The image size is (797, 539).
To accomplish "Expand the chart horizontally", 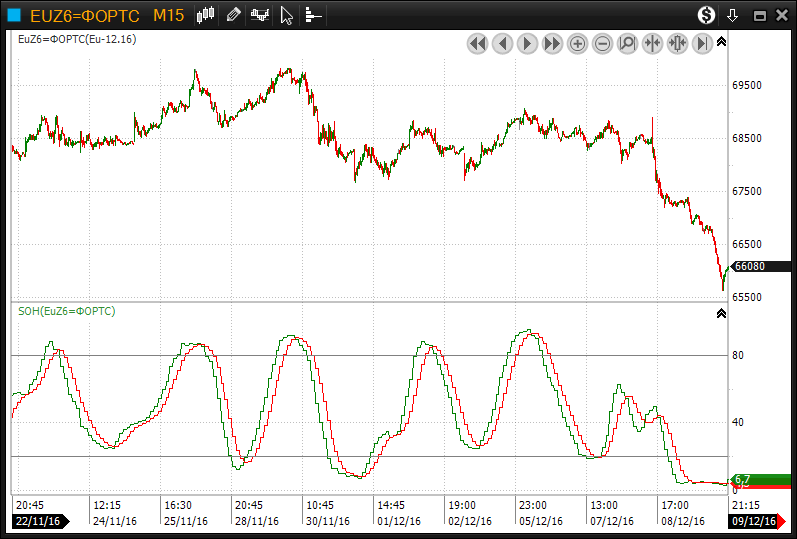I will (x=677, y=44).
